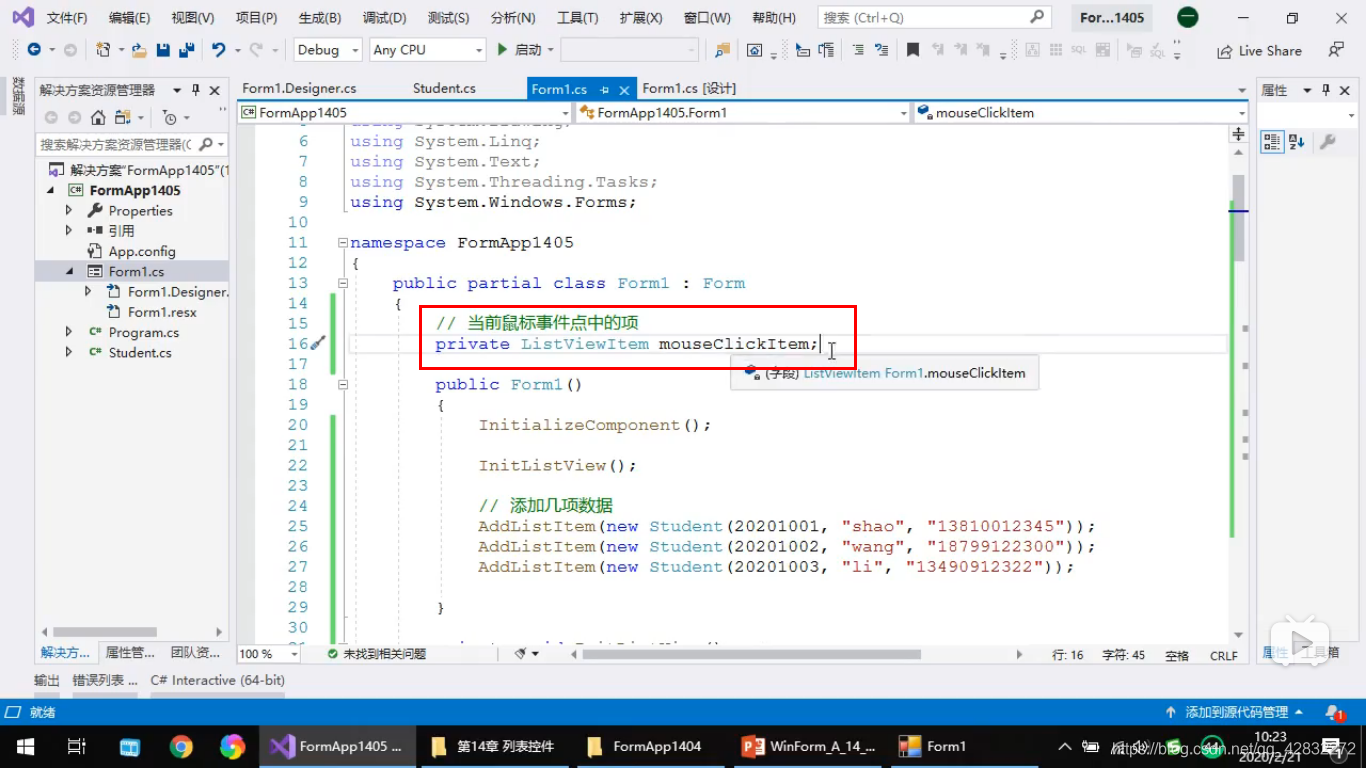Toggle pin on the Form1.cs tab
Image resolution: width=1366 pixels, height=768 pixels.
tap(605, 90)
